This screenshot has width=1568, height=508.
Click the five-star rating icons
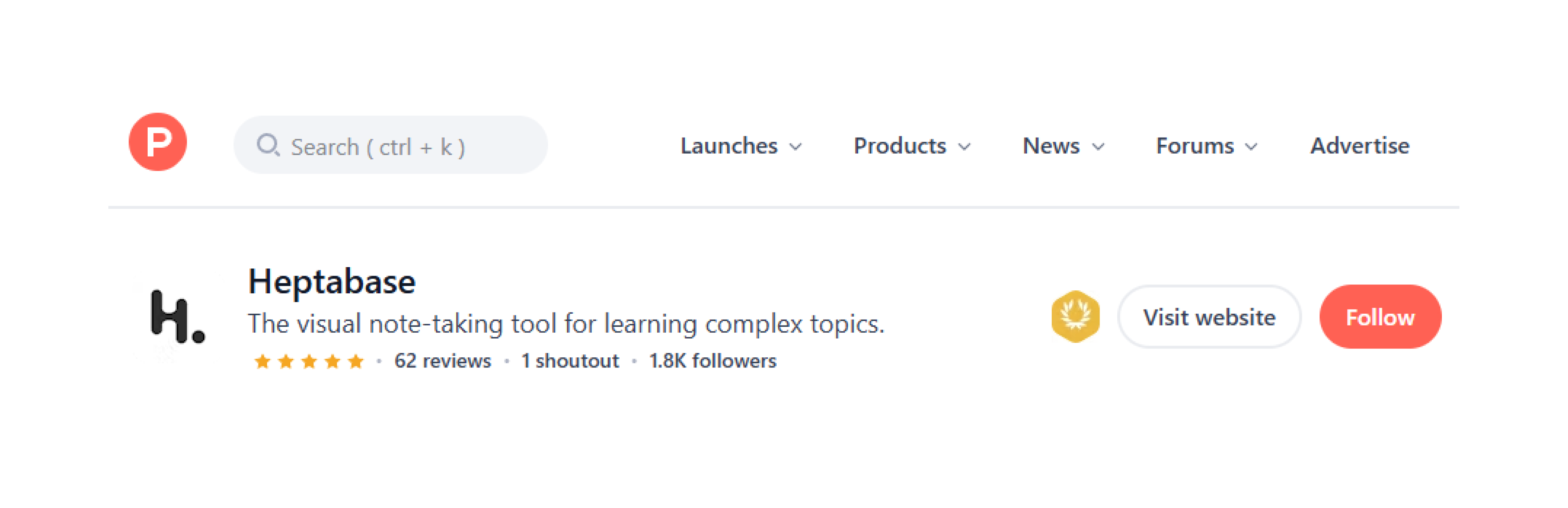coord(309,361)
